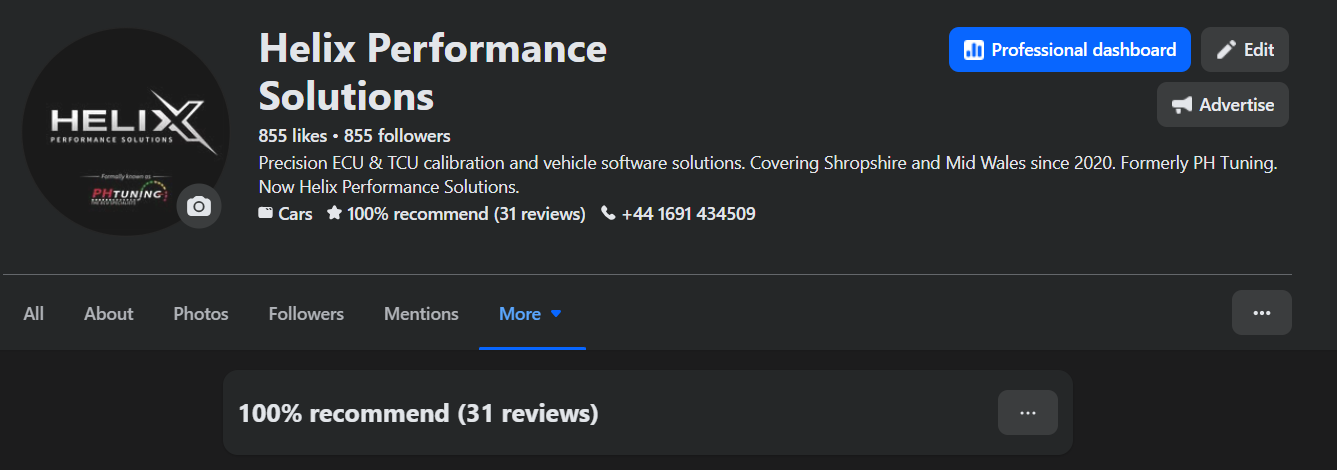Click the reviews card heading text
Image resolution: width=1337 pixels, height=470 pixels.
point(418,412)
